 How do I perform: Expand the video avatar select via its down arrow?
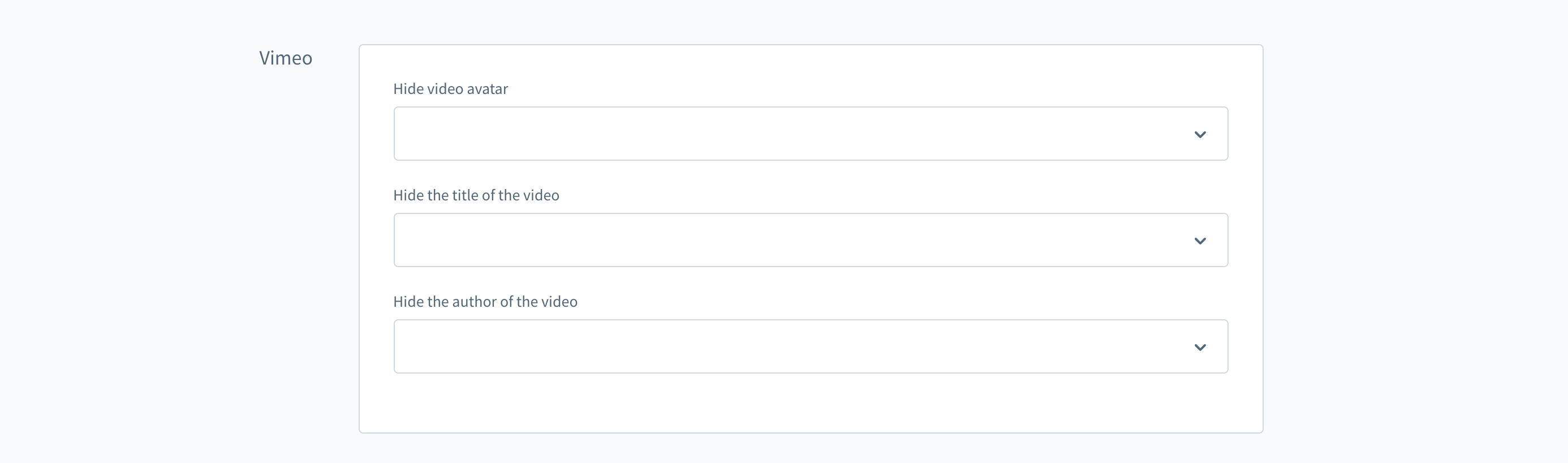point(1200,134)
